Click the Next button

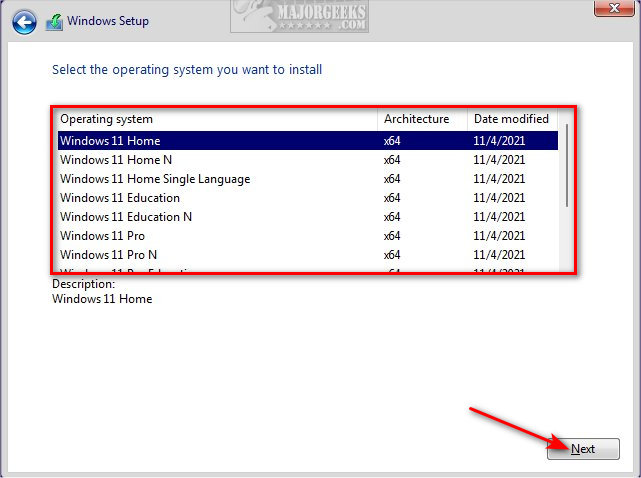coord(583,449)
